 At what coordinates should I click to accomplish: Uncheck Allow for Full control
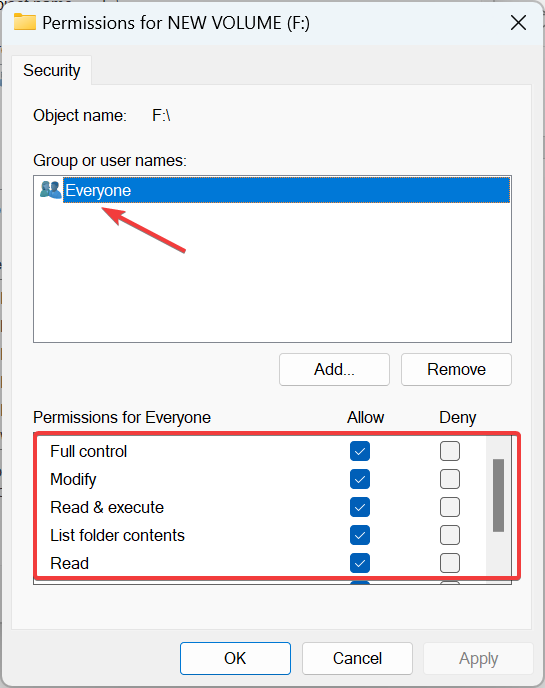360,451
